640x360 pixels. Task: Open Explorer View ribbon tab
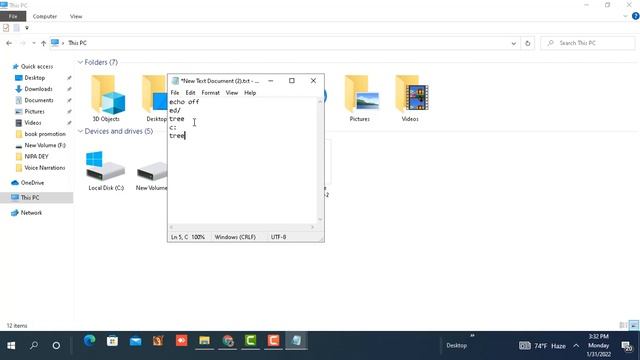pos(76,16)
